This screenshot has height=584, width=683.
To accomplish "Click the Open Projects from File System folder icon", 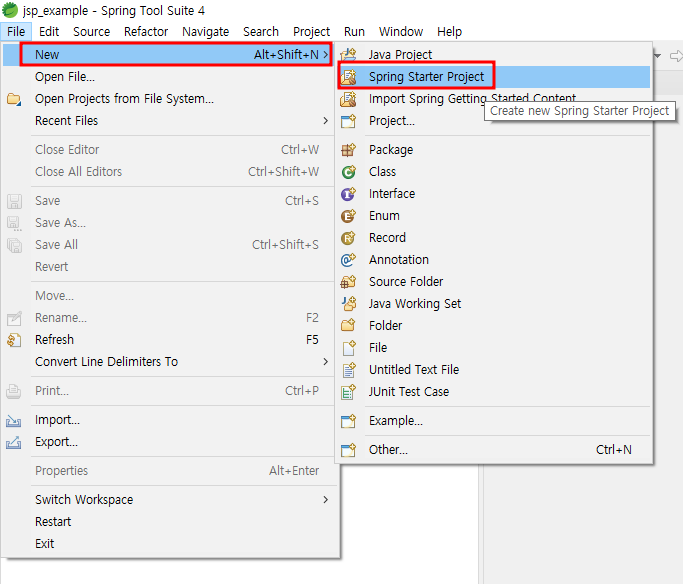I will 14,99.
